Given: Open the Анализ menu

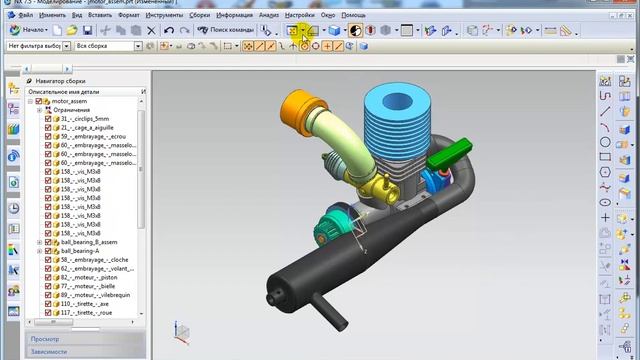Looking at the screenshot, I should point(269,15).
